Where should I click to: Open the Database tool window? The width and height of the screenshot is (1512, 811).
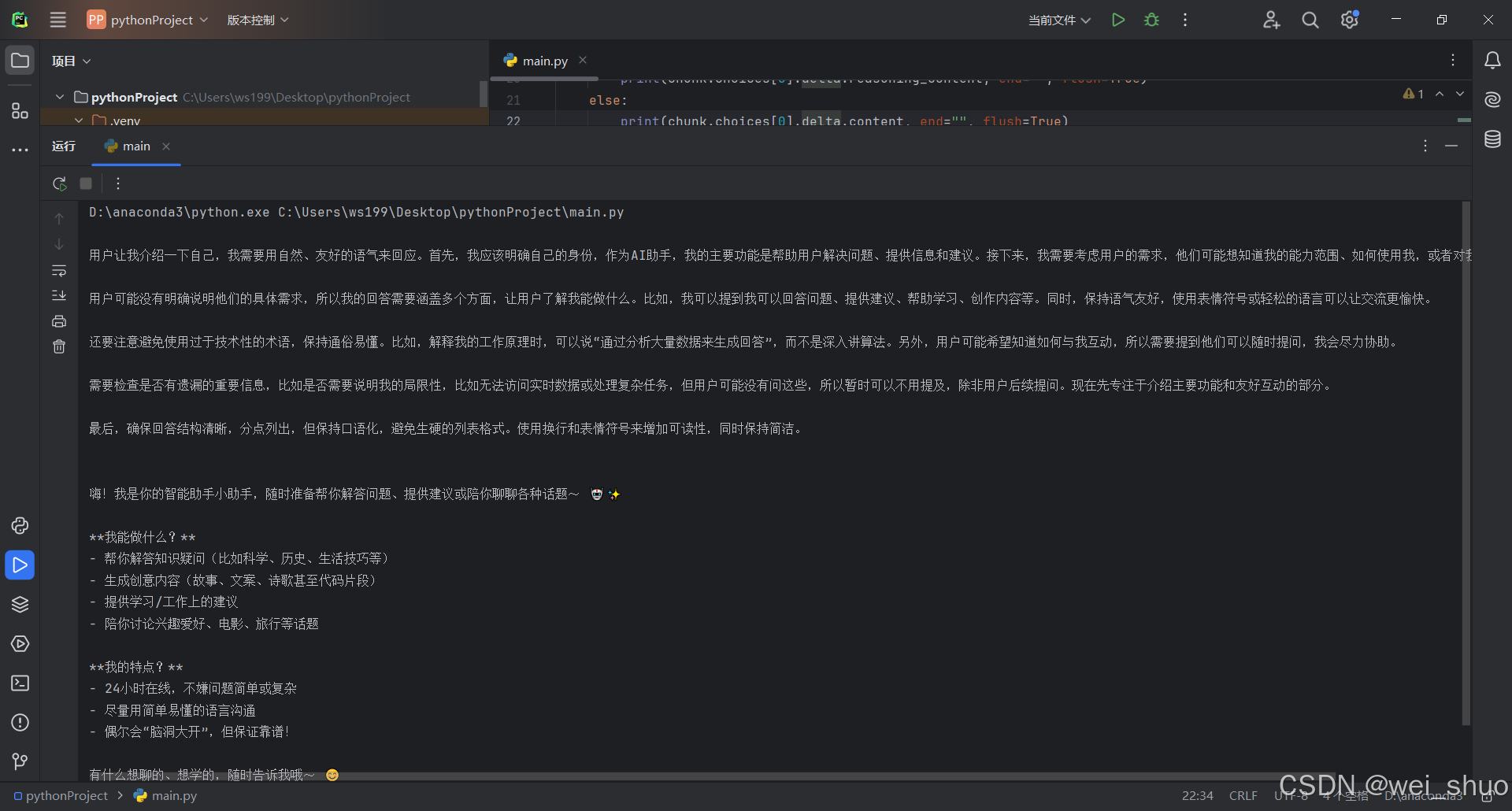[1492, 139]
